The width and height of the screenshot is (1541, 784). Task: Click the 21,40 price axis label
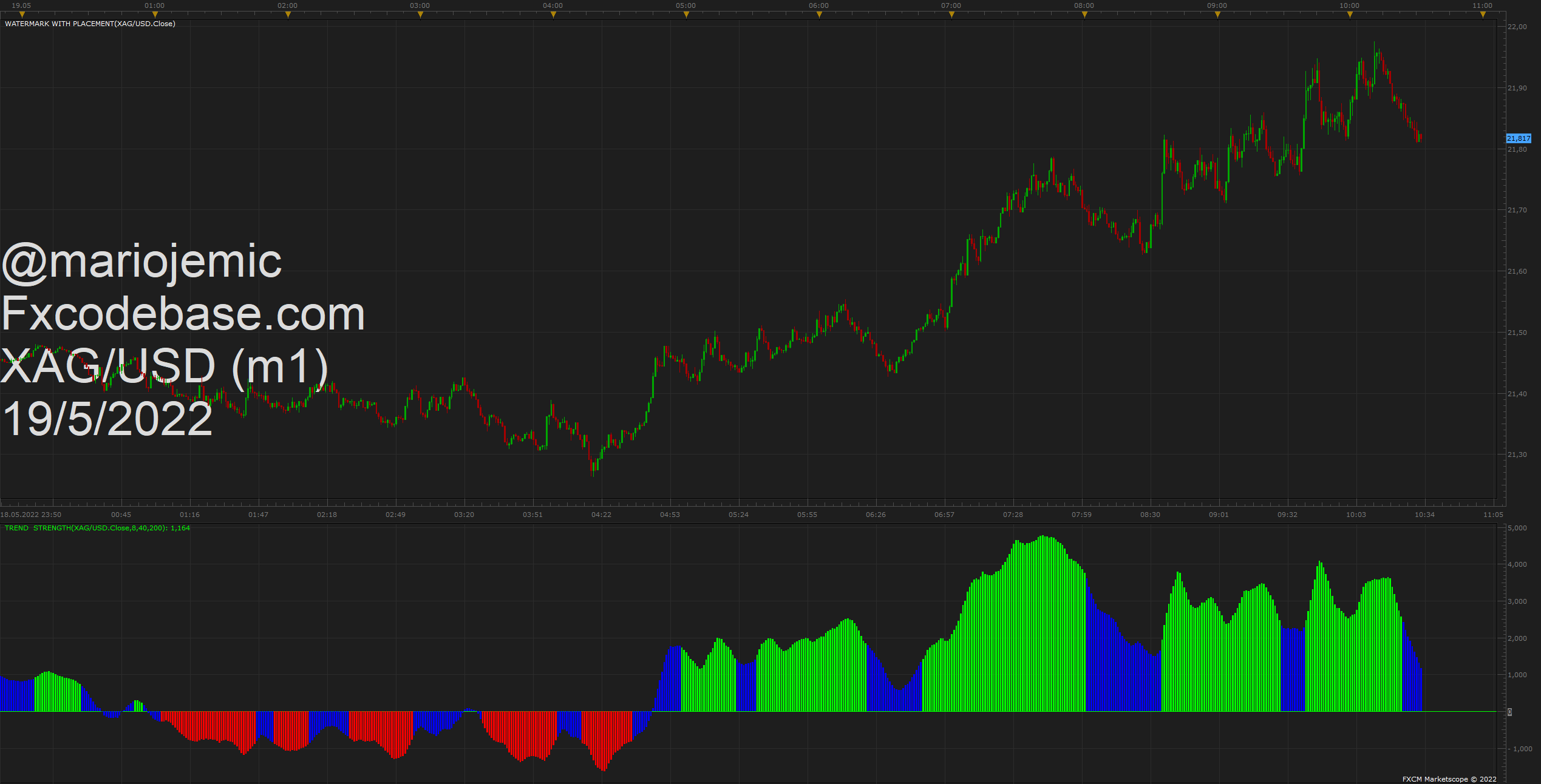pos(1517,394)
